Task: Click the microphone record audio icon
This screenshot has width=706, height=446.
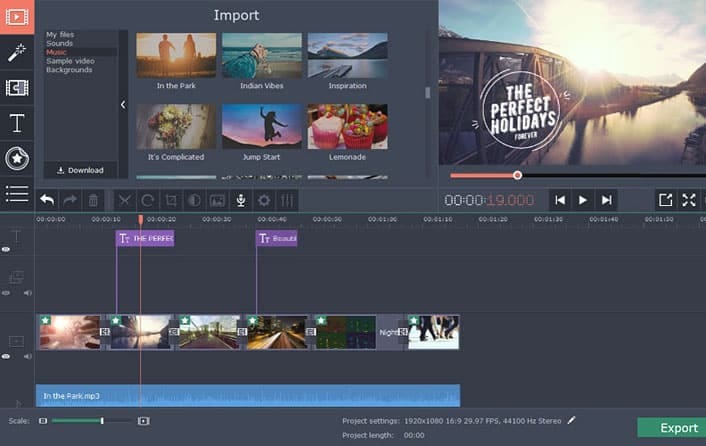Action: 241,200
